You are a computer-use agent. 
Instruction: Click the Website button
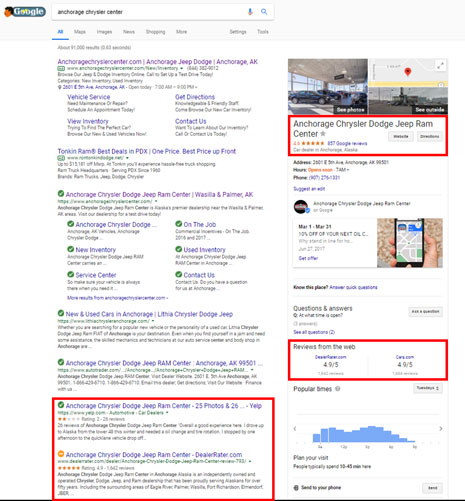pos(401,137)
